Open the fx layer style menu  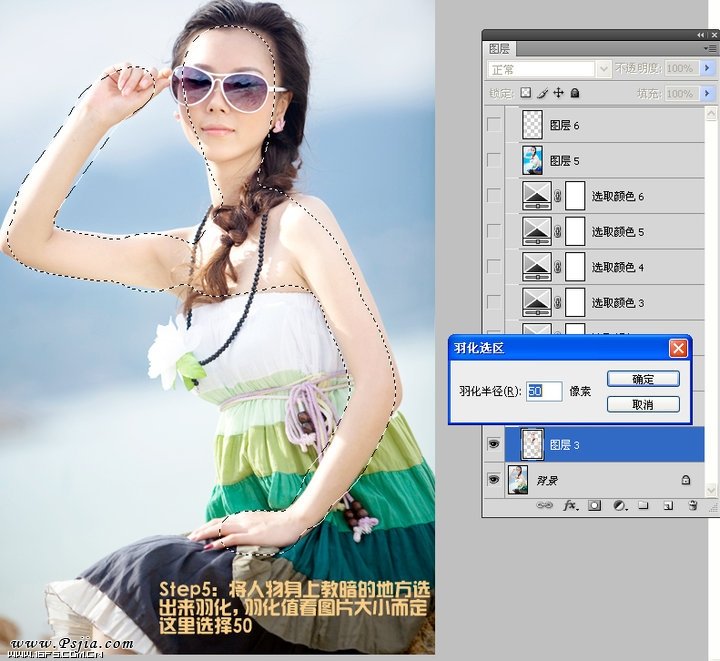[x=570, y=505]
